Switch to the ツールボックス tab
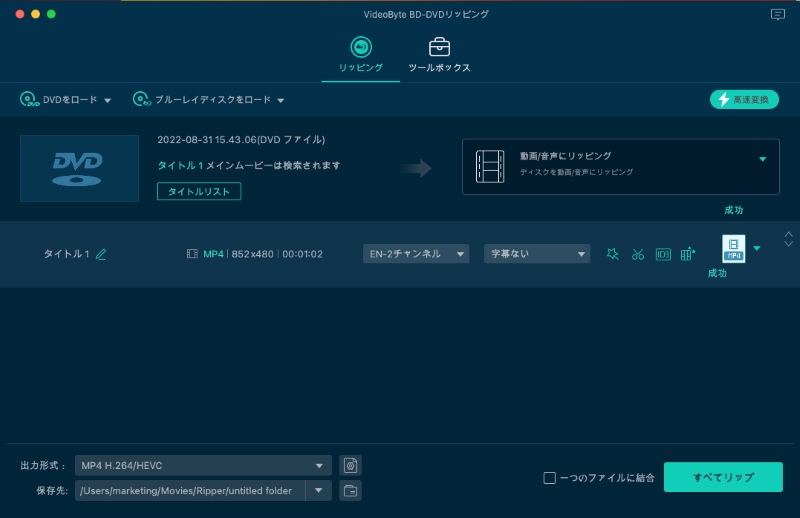This screenshot has height=518, width=800. [439, 55]
